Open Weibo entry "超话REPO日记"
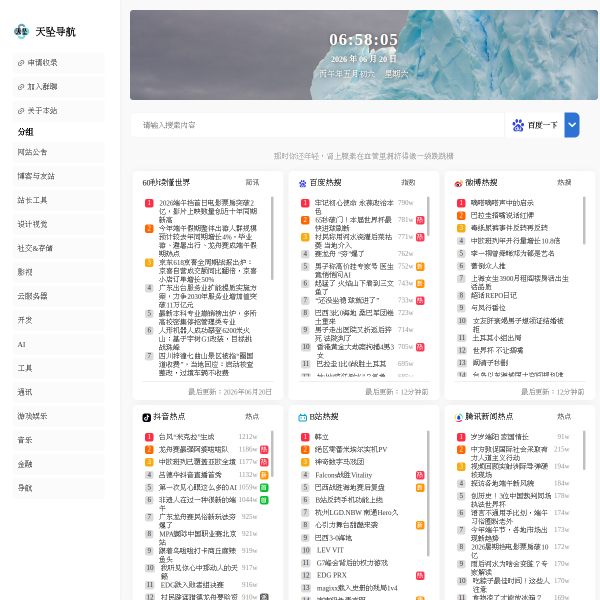This screenshot has height=600, width=600. 494,295
